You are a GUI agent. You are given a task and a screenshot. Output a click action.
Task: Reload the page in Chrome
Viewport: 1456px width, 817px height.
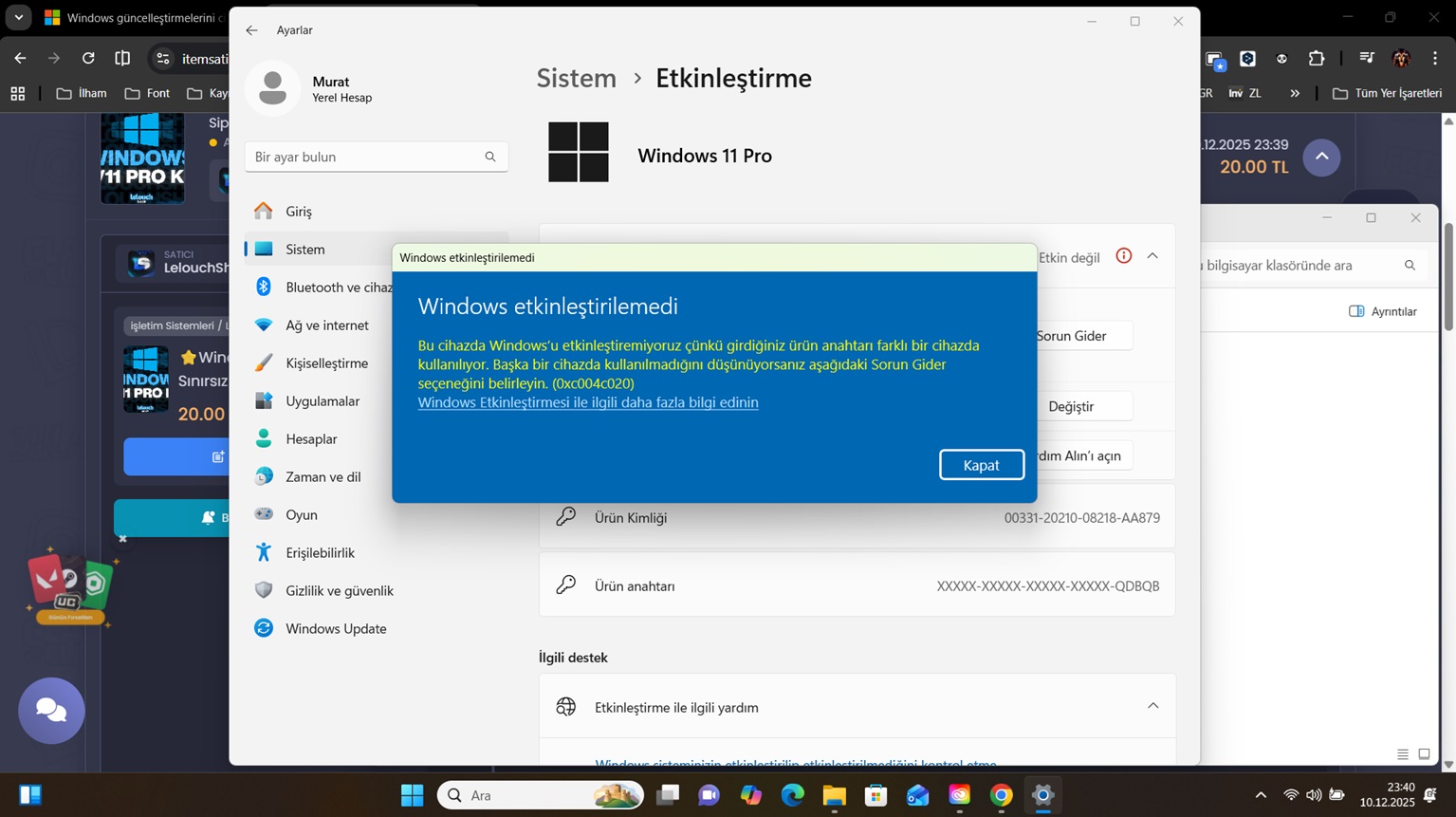(88, 59)
